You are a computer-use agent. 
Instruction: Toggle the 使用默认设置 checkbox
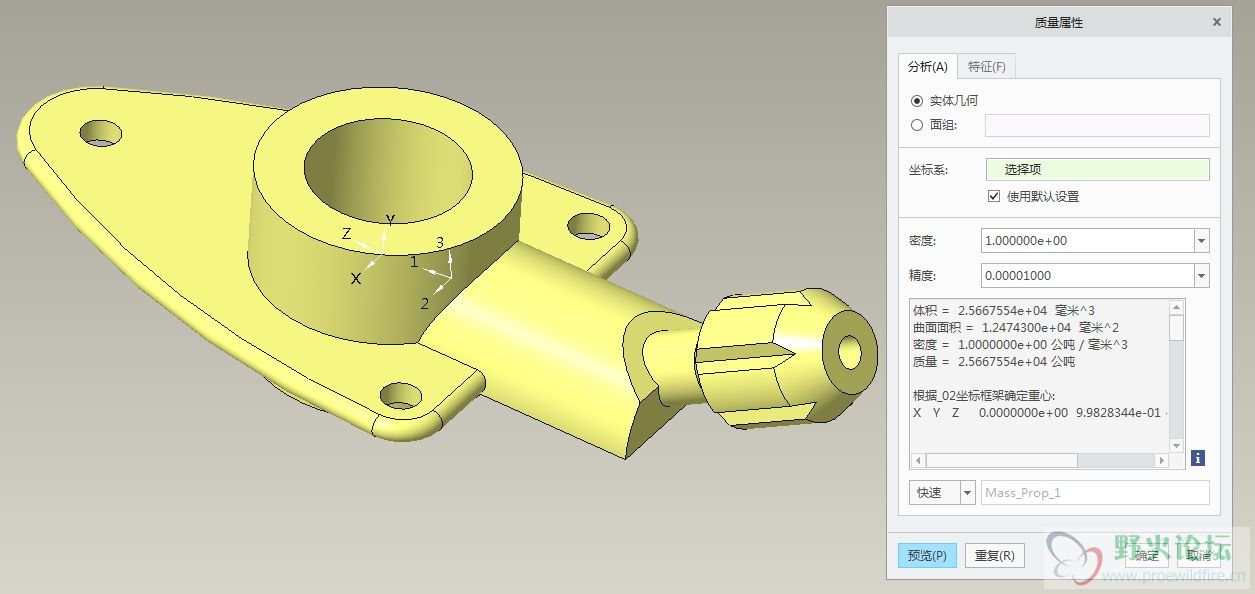click(994, 196)
